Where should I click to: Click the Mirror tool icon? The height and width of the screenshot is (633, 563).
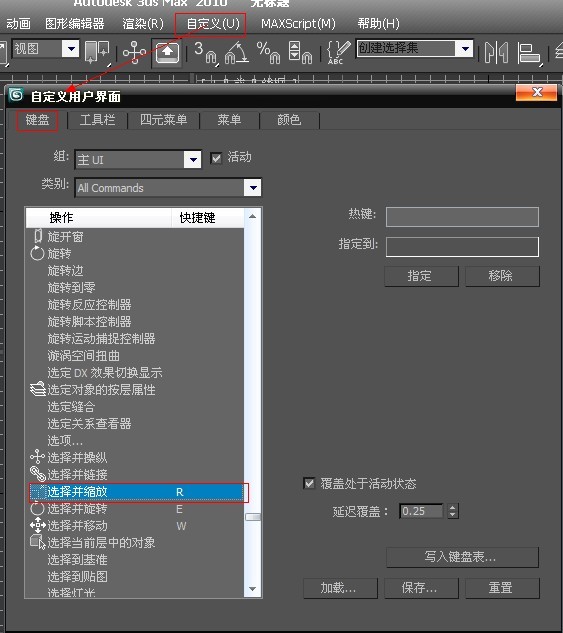click(496, 52)
